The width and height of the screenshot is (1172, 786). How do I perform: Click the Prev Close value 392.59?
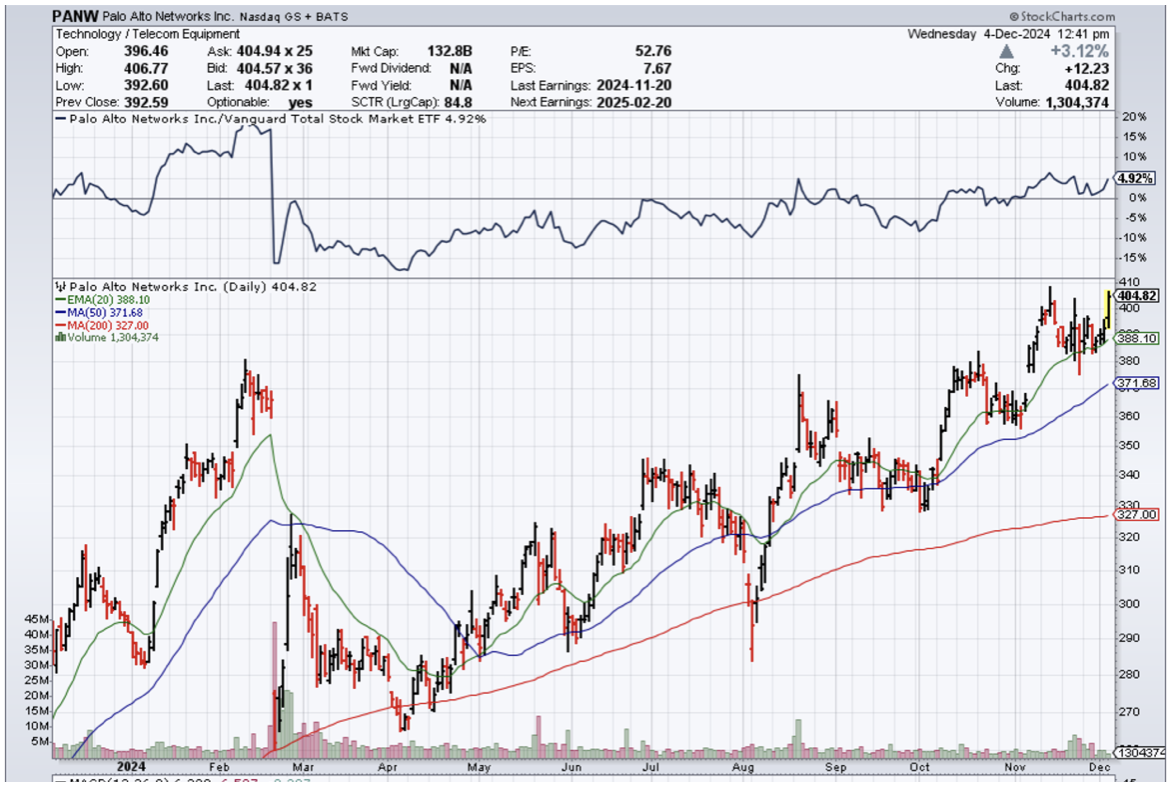tap(146, 102)
